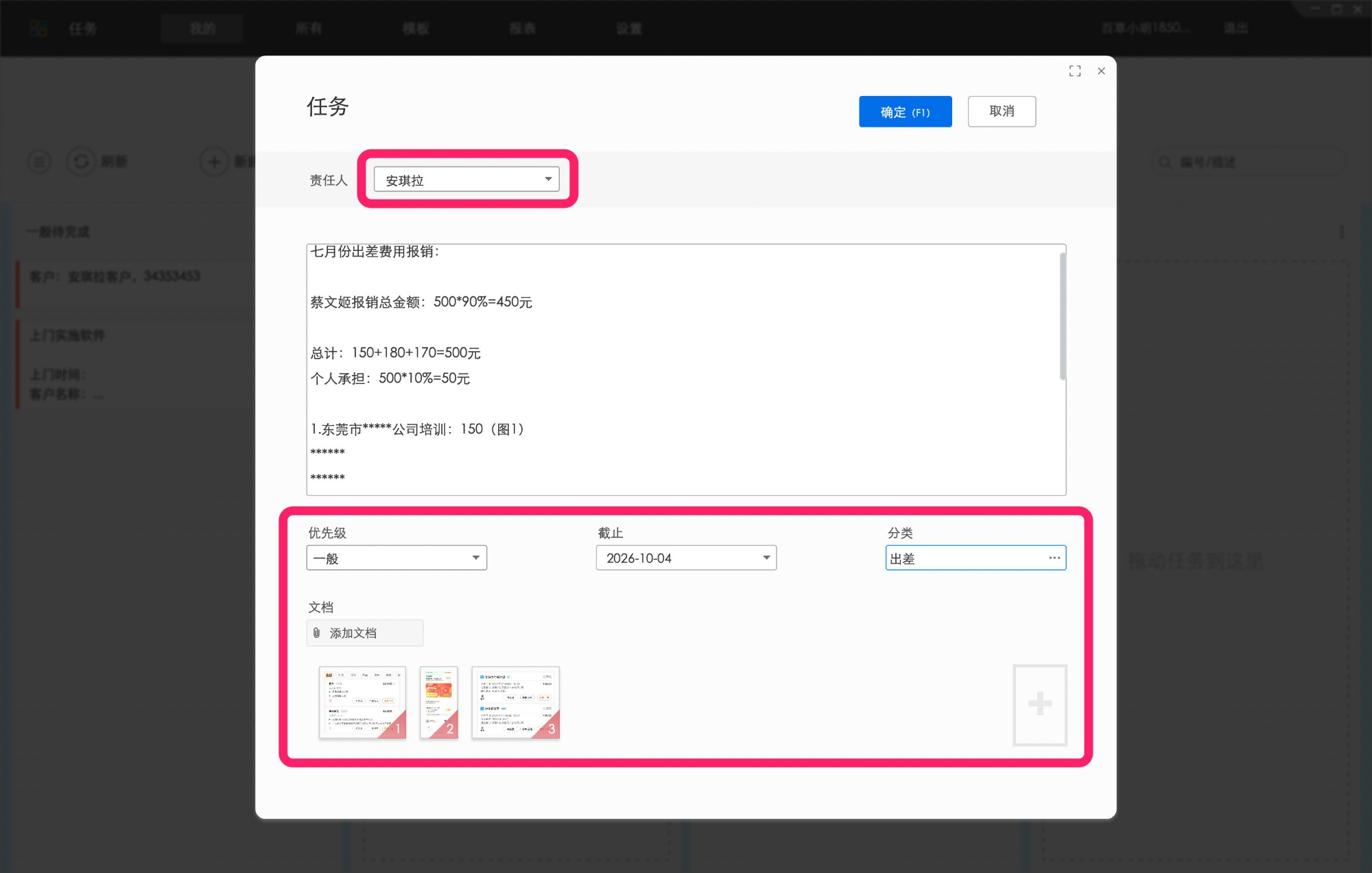This screenshot has width=1372, height=873.
Task: Open the 截止 date dropdown 2026-10-04
Action: (x=686, y=558)
